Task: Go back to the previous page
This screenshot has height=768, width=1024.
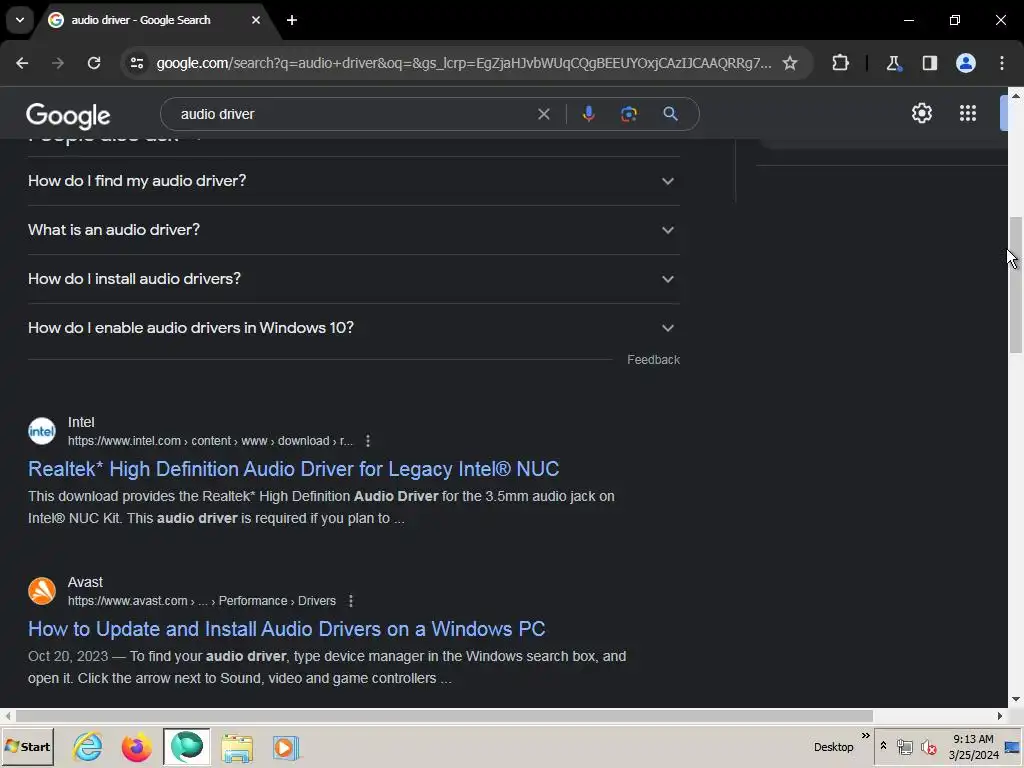Action: (x=22, y=63)
